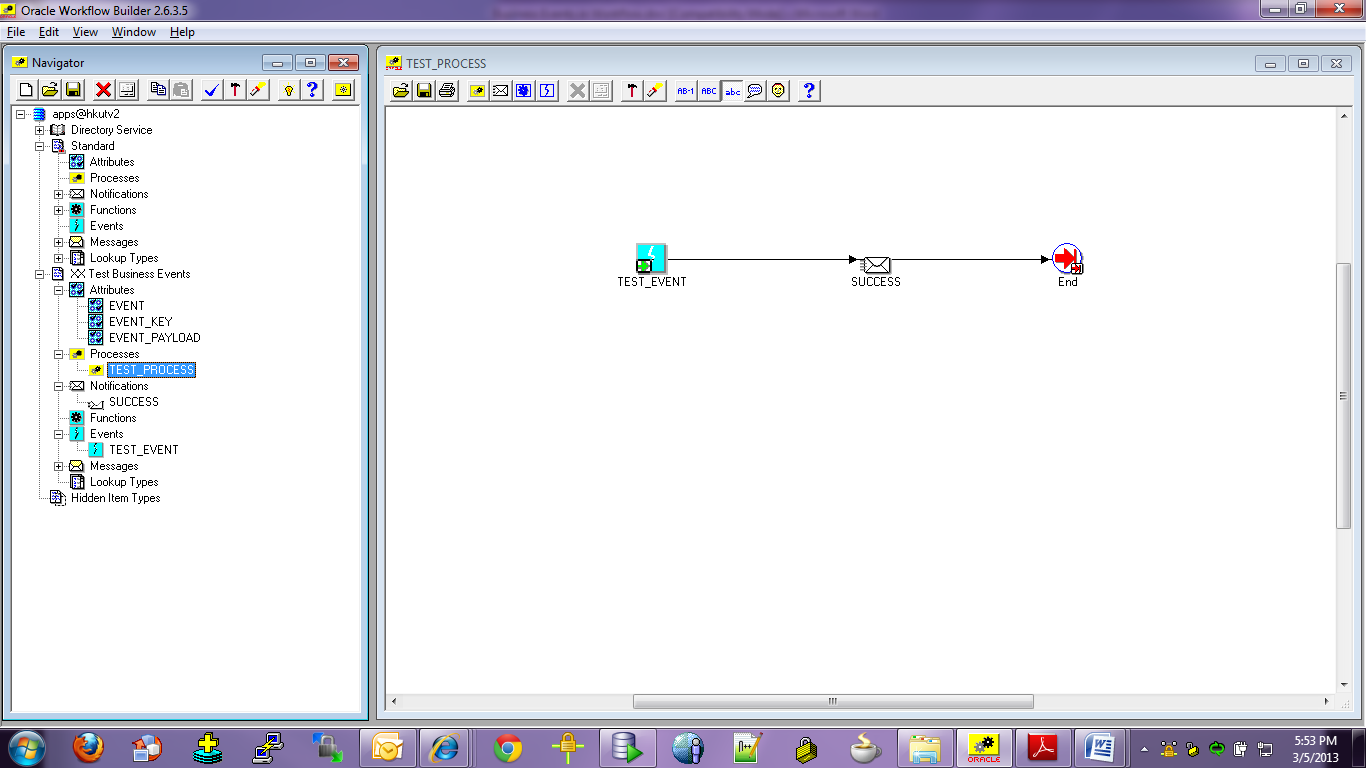
Task: Select TEST_EVENT in Navigator tree
Action: [x=143, y=450]
